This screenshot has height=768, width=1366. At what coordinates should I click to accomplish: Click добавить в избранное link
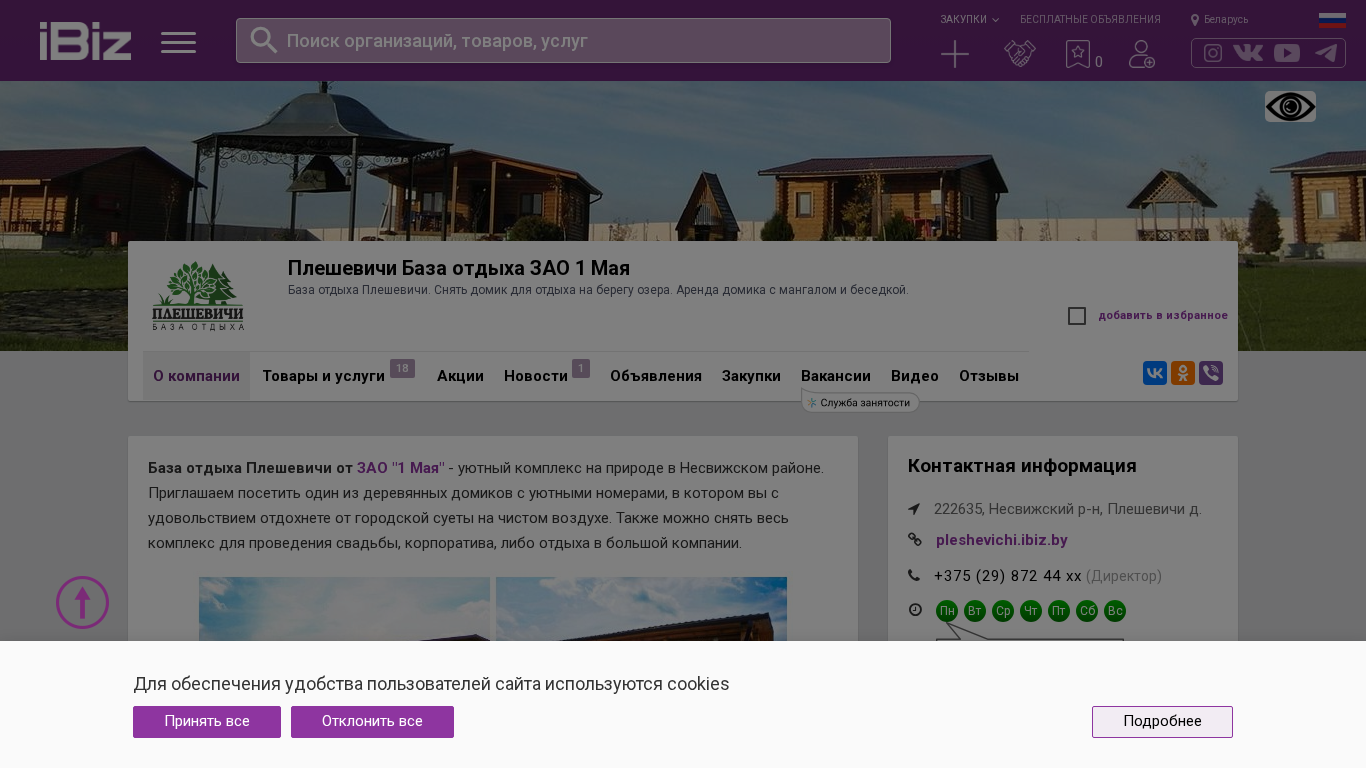1163,316
